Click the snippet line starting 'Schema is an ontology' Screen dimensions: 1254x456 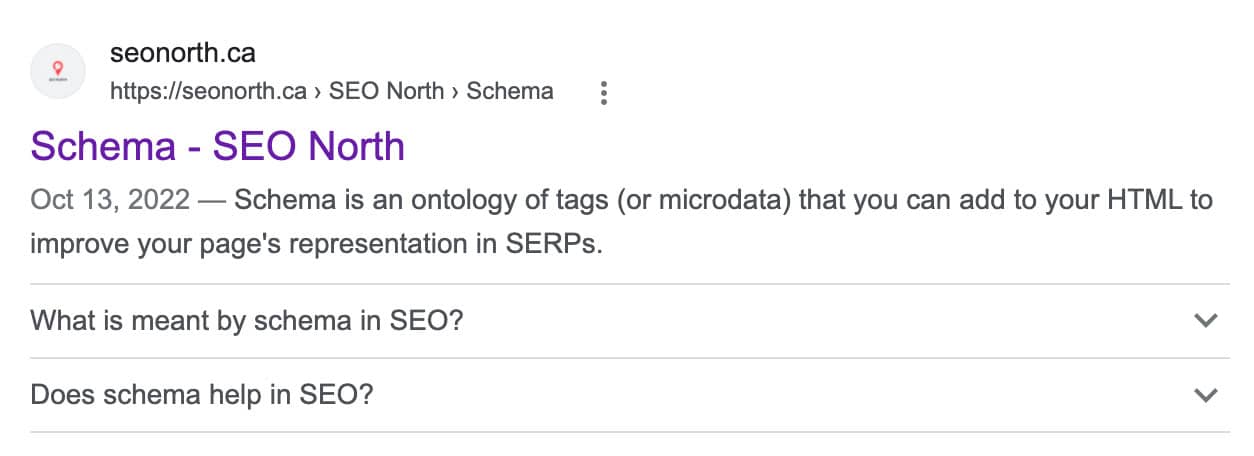tap(723, 201)
